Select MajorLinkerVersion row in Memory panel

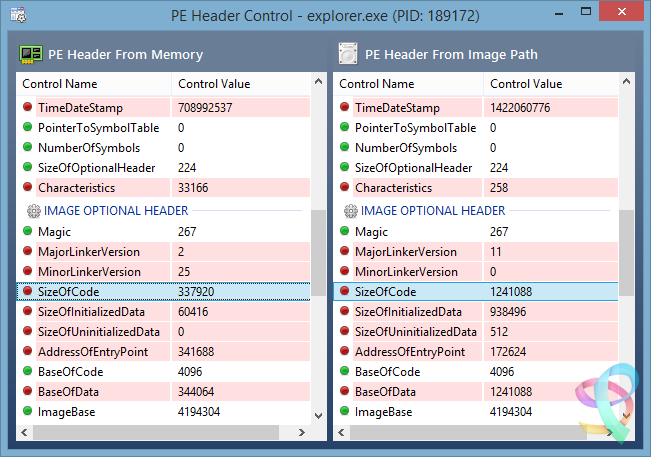tap(164, 252)
